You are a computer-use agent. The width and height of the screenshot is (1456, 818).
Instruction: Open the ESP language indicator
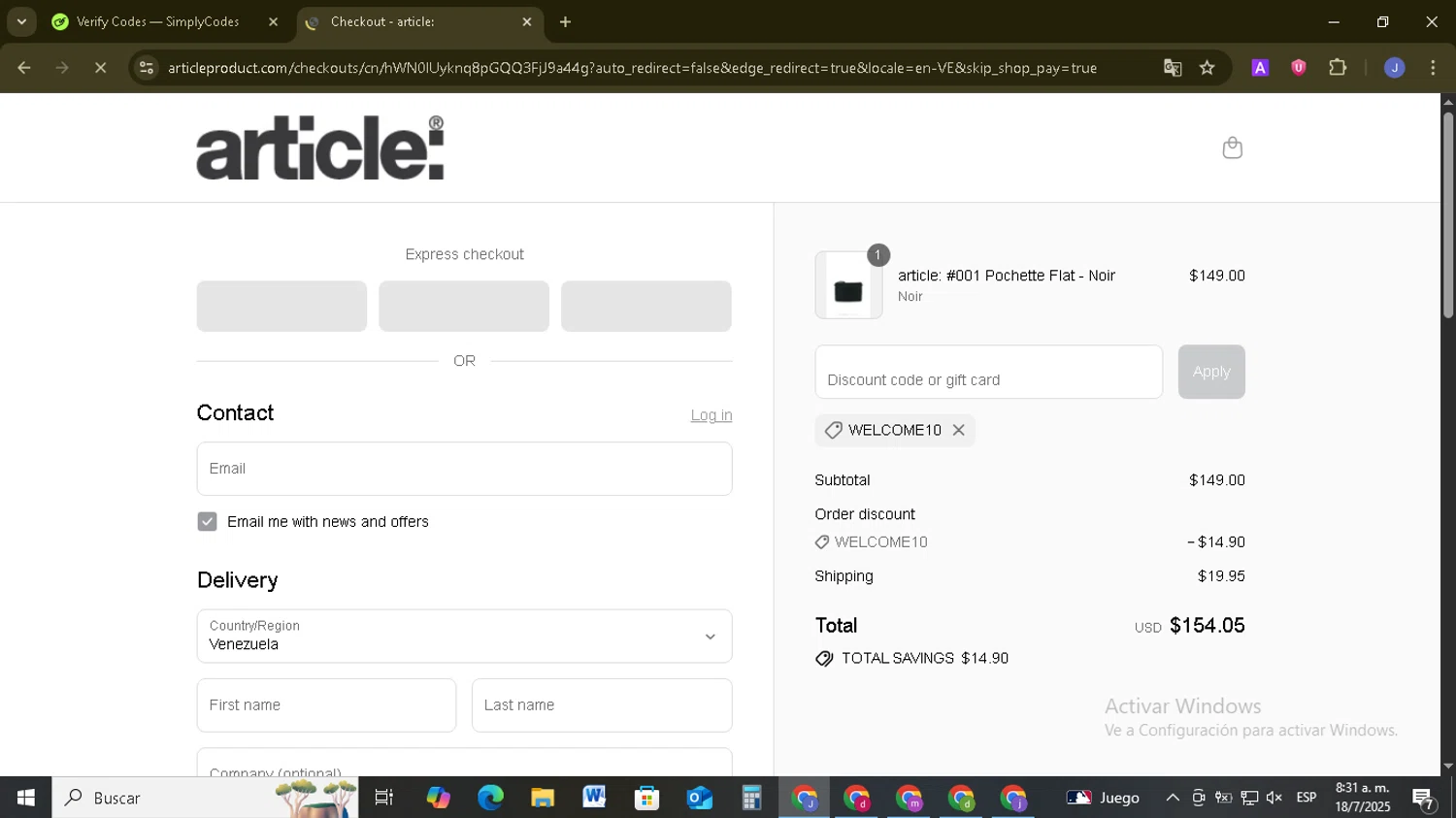1307,798
